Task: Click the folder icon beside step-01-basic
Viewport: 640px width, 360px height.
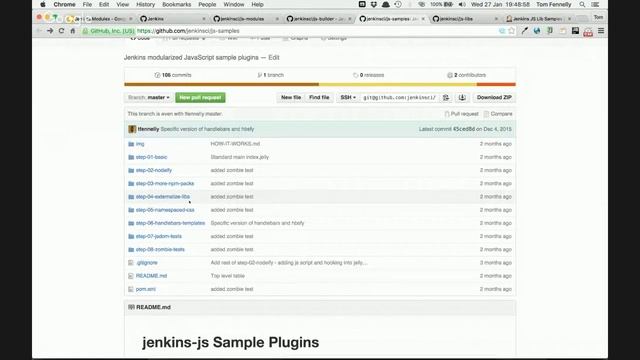Action: click(131, 157)
